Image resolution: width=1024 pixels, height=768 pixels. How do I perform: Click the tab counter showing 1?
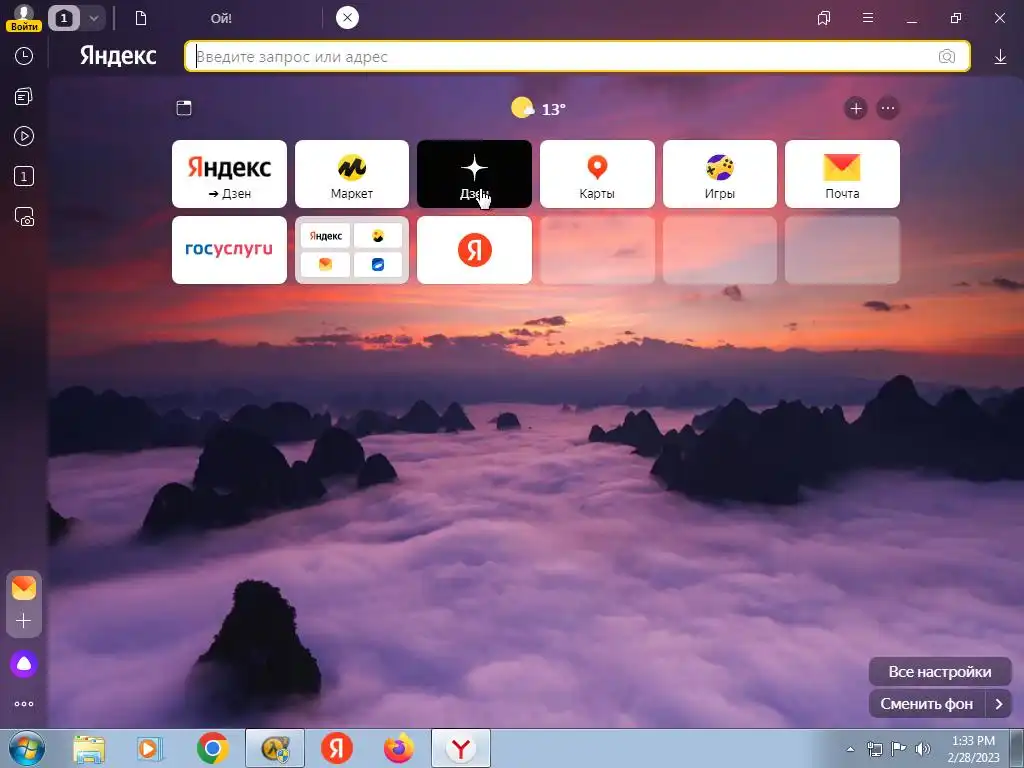[x=63, y=18]
